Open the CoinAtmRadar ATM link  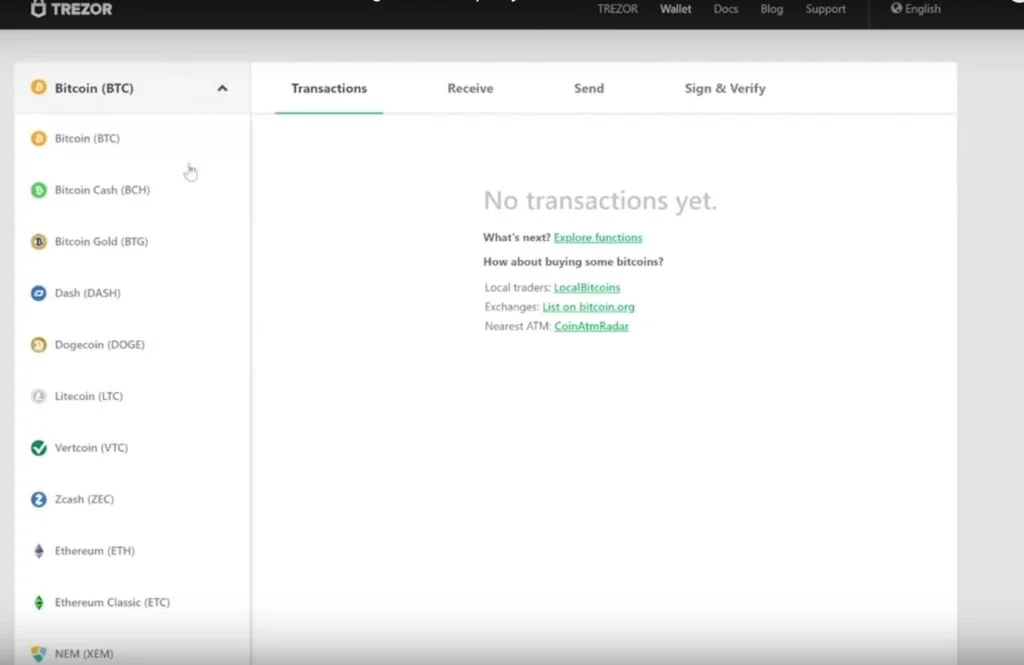pyautogui.click(x=591, y=326)
